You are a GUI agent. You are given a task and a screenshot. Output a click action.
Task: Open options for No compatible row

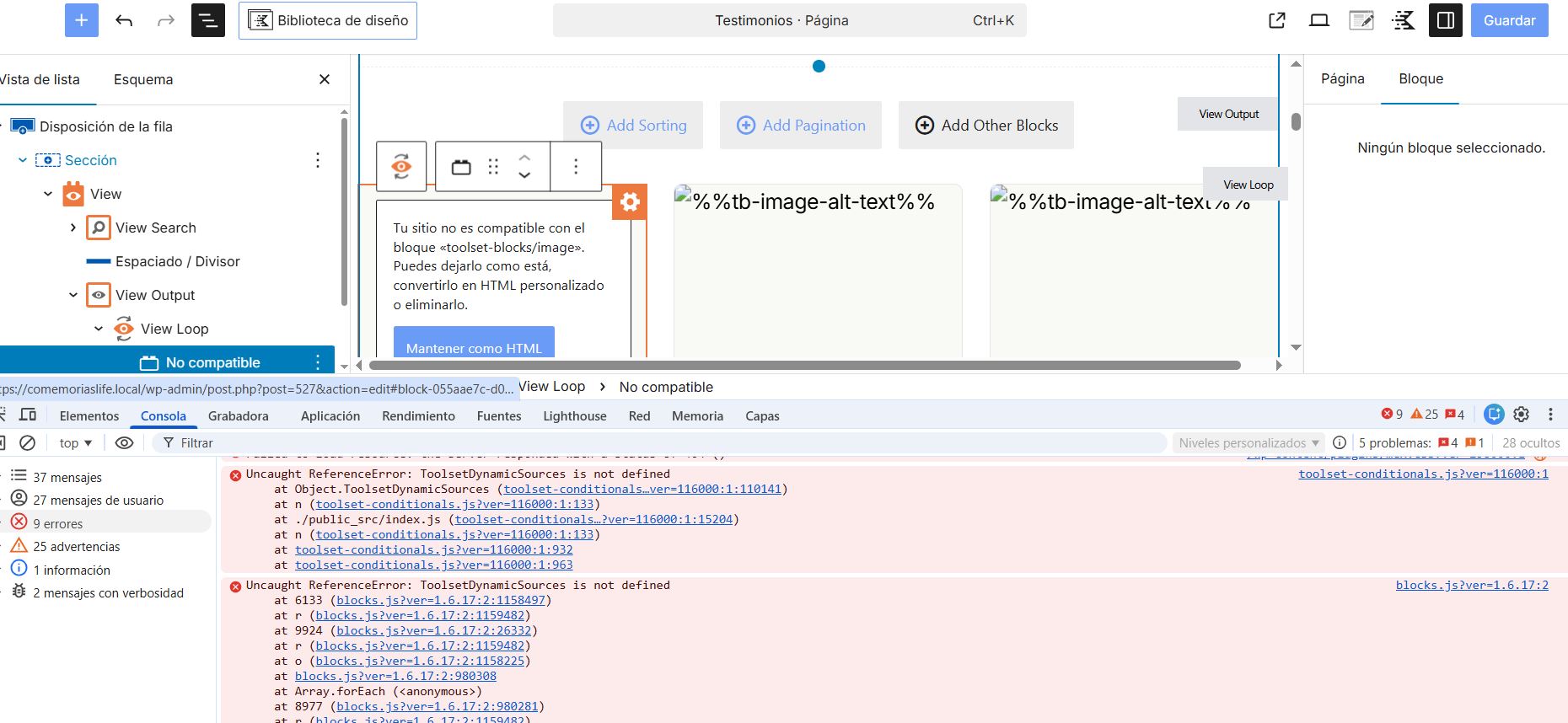pyautogui.click(x=318, y=362)
